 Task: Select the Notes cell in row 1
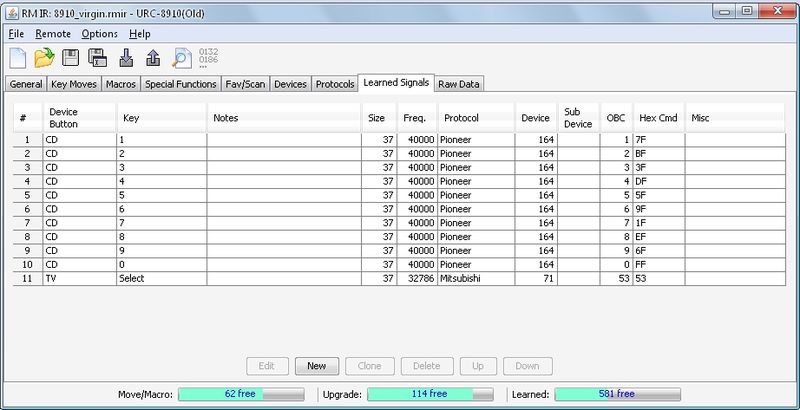pos(283,139)
